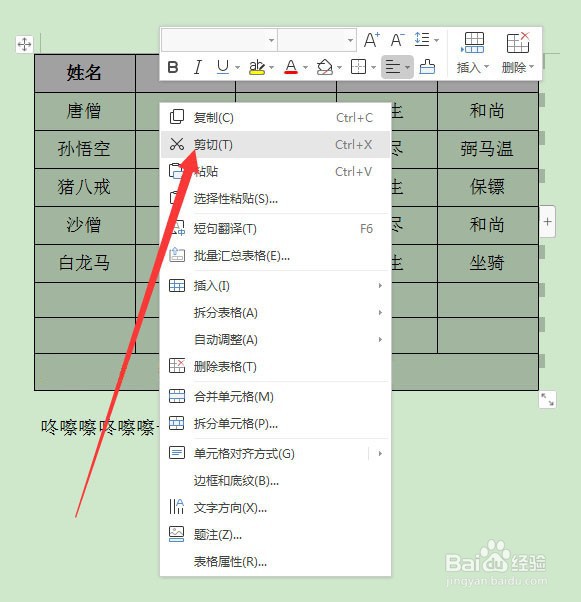Click the merge cells icon
581x602 pixels.
point(177,396)
